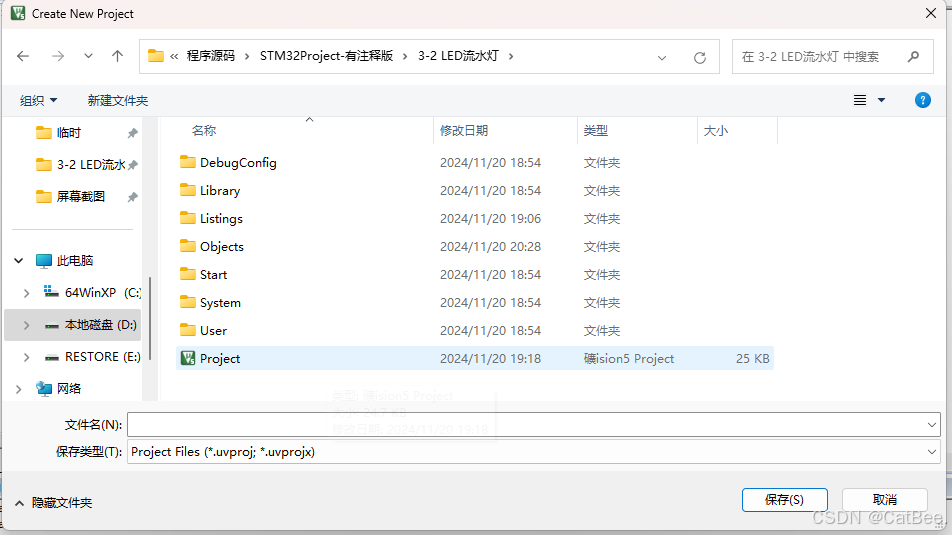Click the 3-2 LED流水 pin icon

(x=132, y=165)
